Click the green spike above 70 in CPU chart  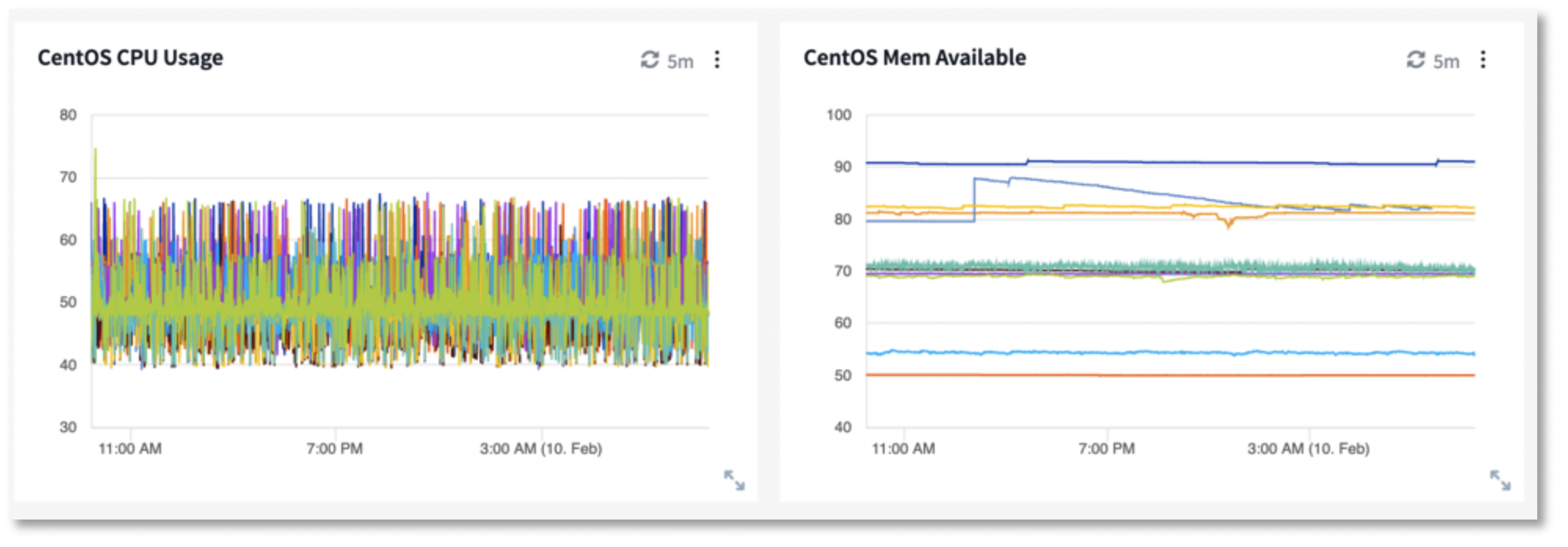(x=96, y=158)
